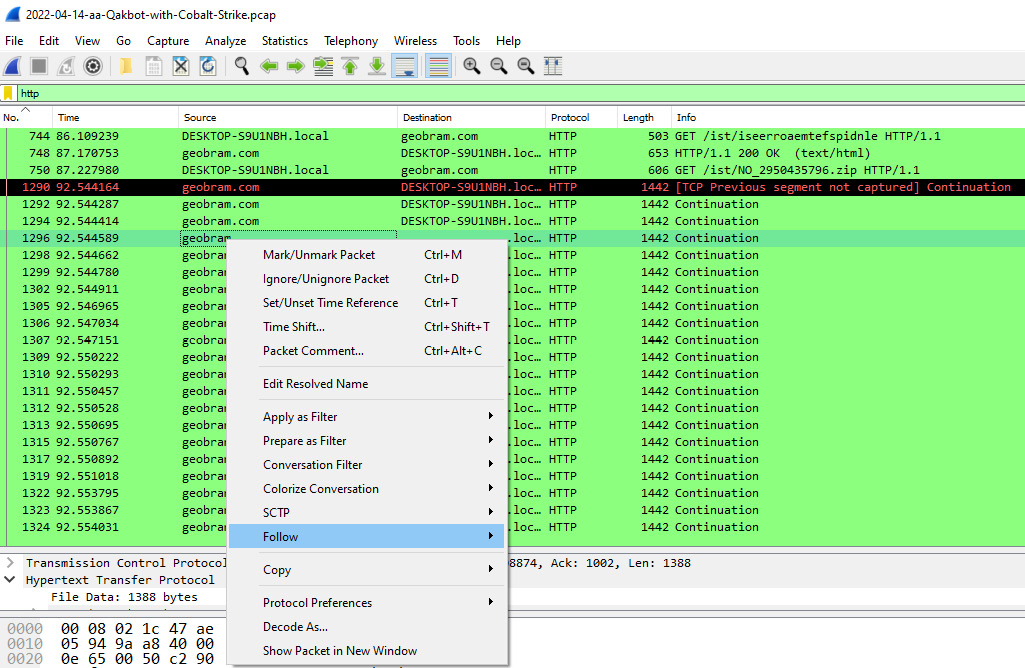This screenshot has width=1025, height=668.
Task: Jump to last packet icon
Action: 377,66
